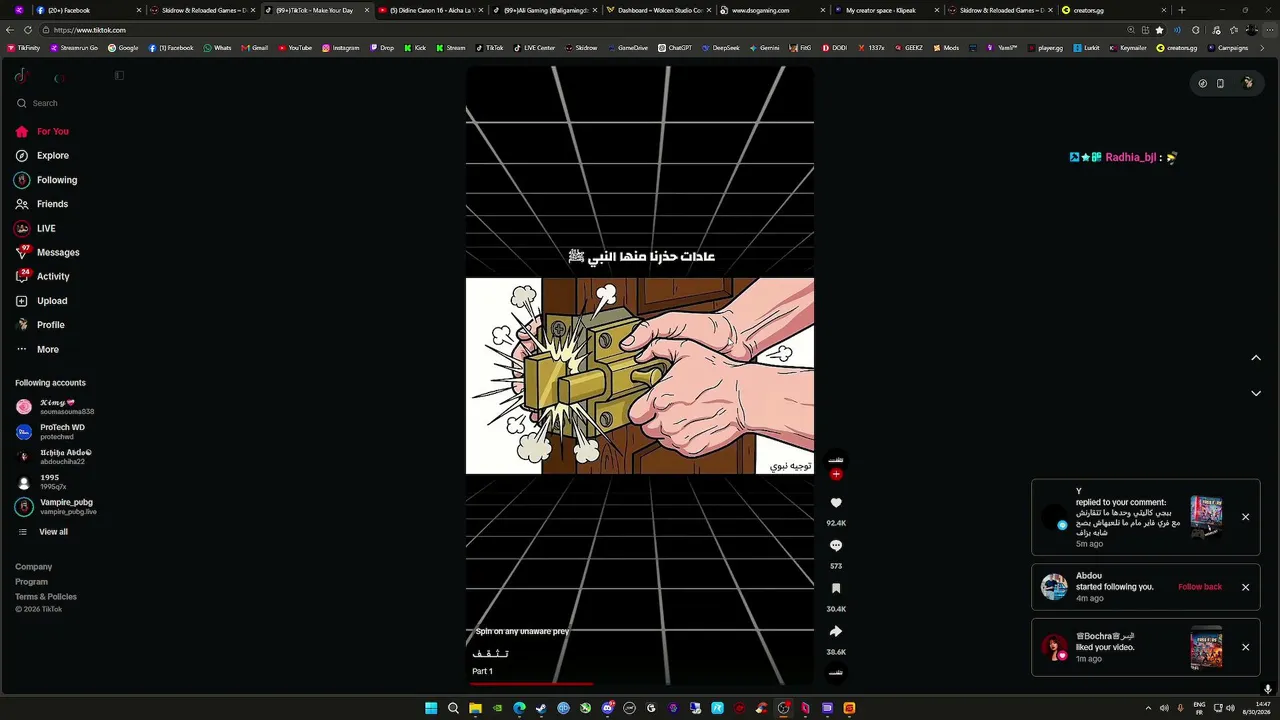Open the YouTube bookmark
The height and width of the screenshot is (720, 1280).
(x=295, y=48)
